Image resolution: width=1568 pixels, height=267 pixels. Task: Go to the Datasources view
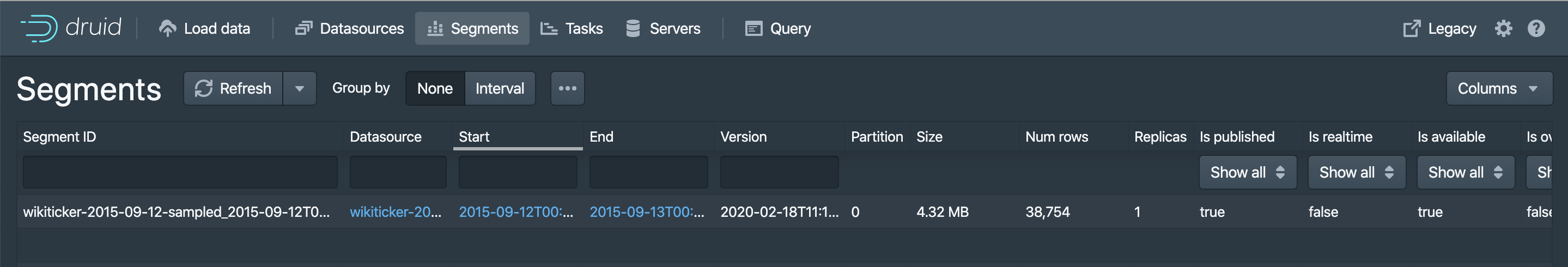click(x=349, y=28)
